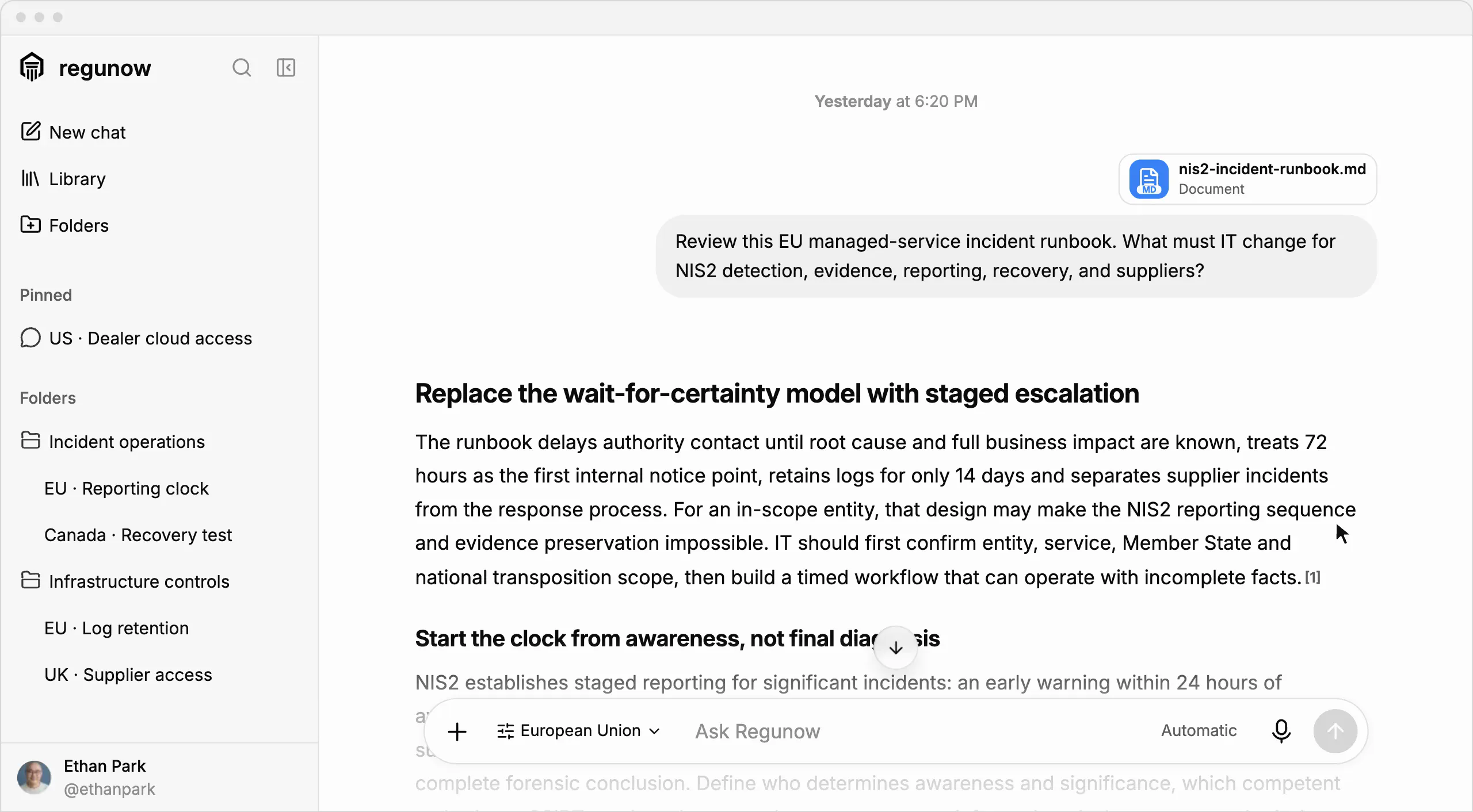Open the nis2-incident-runbook.md attachment
The image size is (1473, 812).
click(1247, 179)
